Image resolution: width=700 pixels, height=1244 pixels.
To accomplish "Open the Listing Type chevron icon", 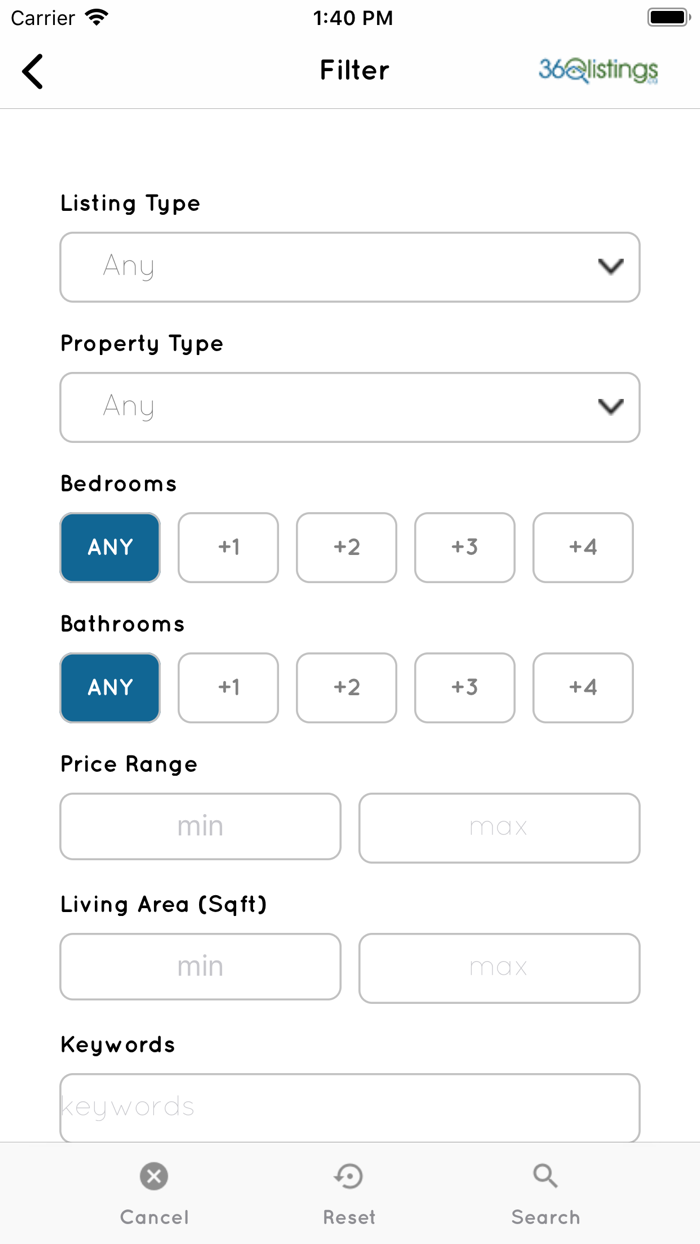I will click(609, 267).
